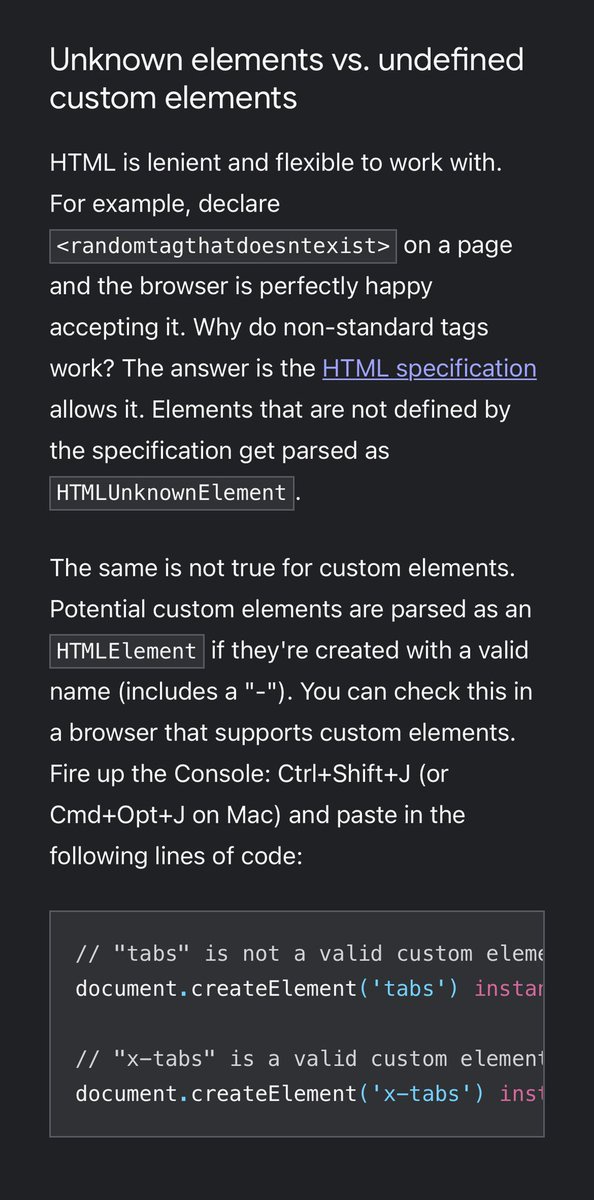This screenshot has width=594, height=1200.
Task: Click 'document' in the createElement('tabs') line
Action: [x=127, y=989]
